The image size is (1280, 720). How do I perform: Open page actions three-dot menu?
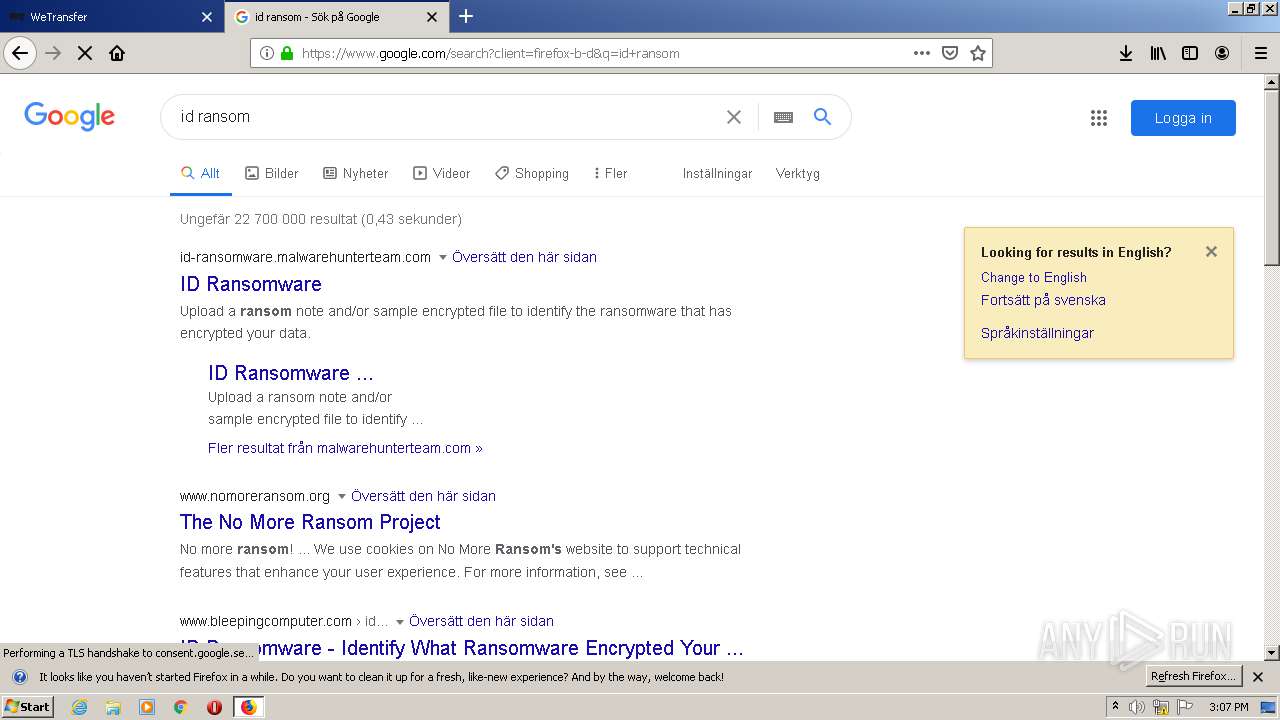pyautogui.click(x=922, y=53)
